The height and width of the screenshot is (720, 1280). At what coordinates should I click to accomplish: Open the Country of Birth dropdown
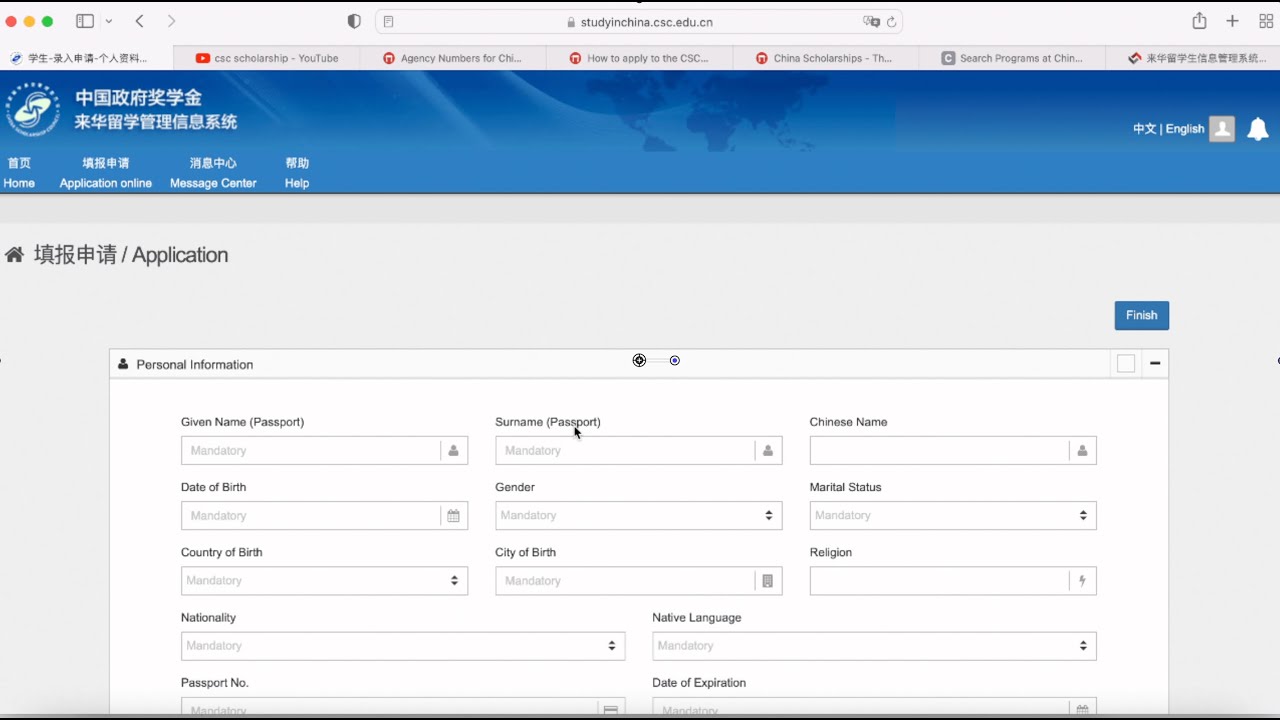click(x=324, y=581)
